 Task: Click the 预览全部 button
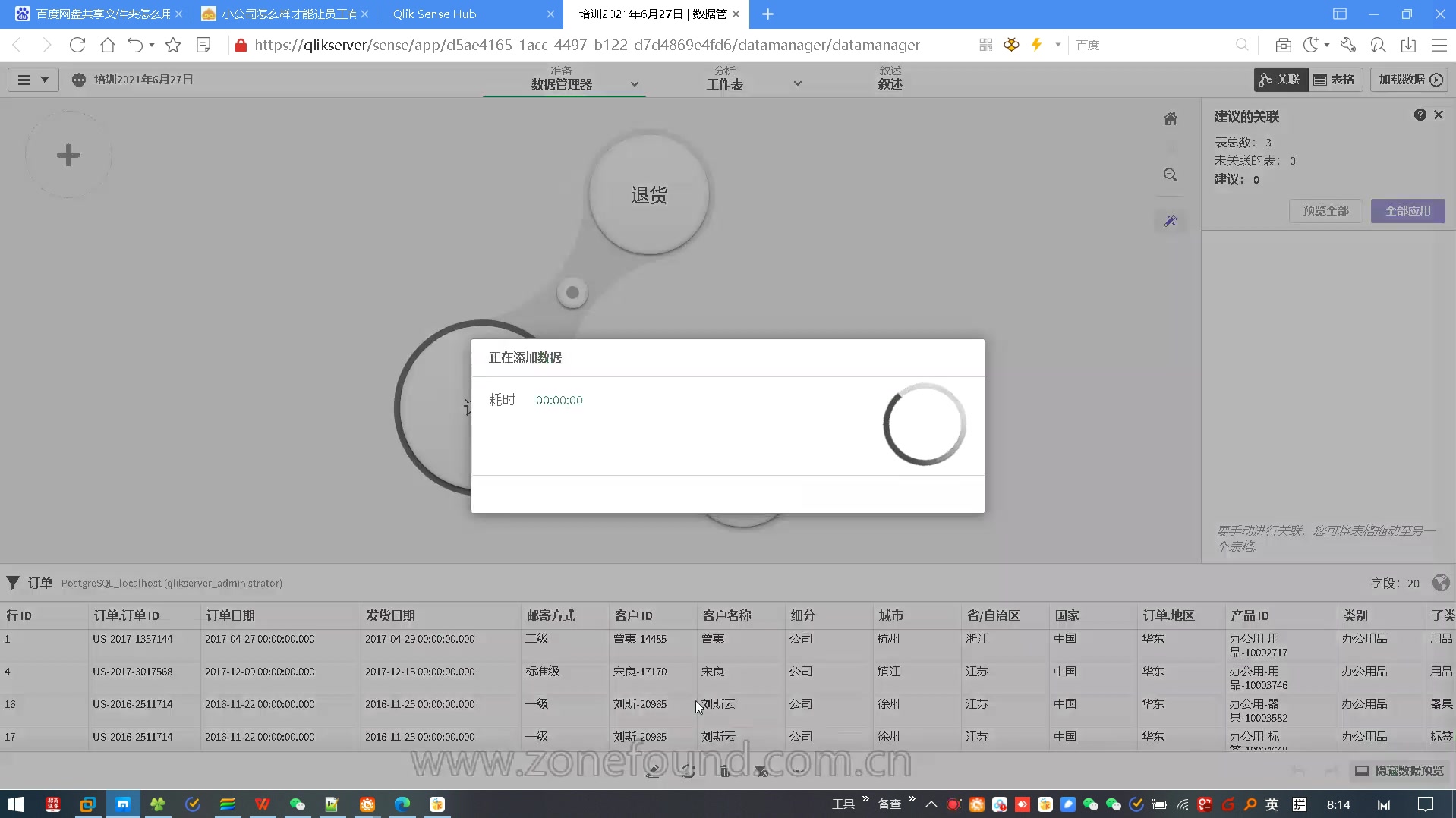pyautogui.click(x=1325, y=211)
